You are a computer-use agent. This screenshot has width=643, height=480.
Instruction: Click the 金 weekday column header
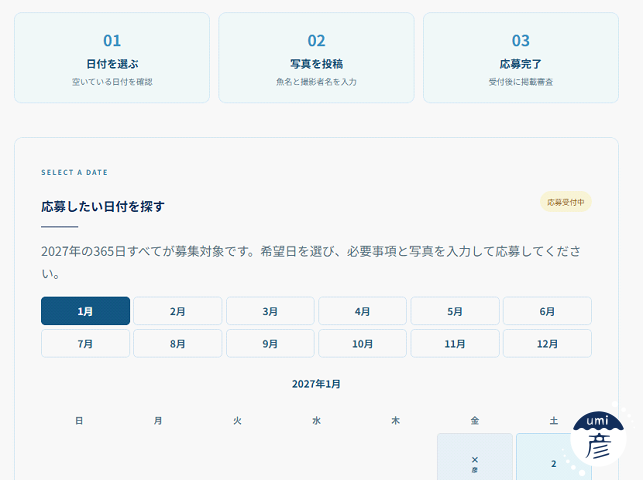click(474, 421)
